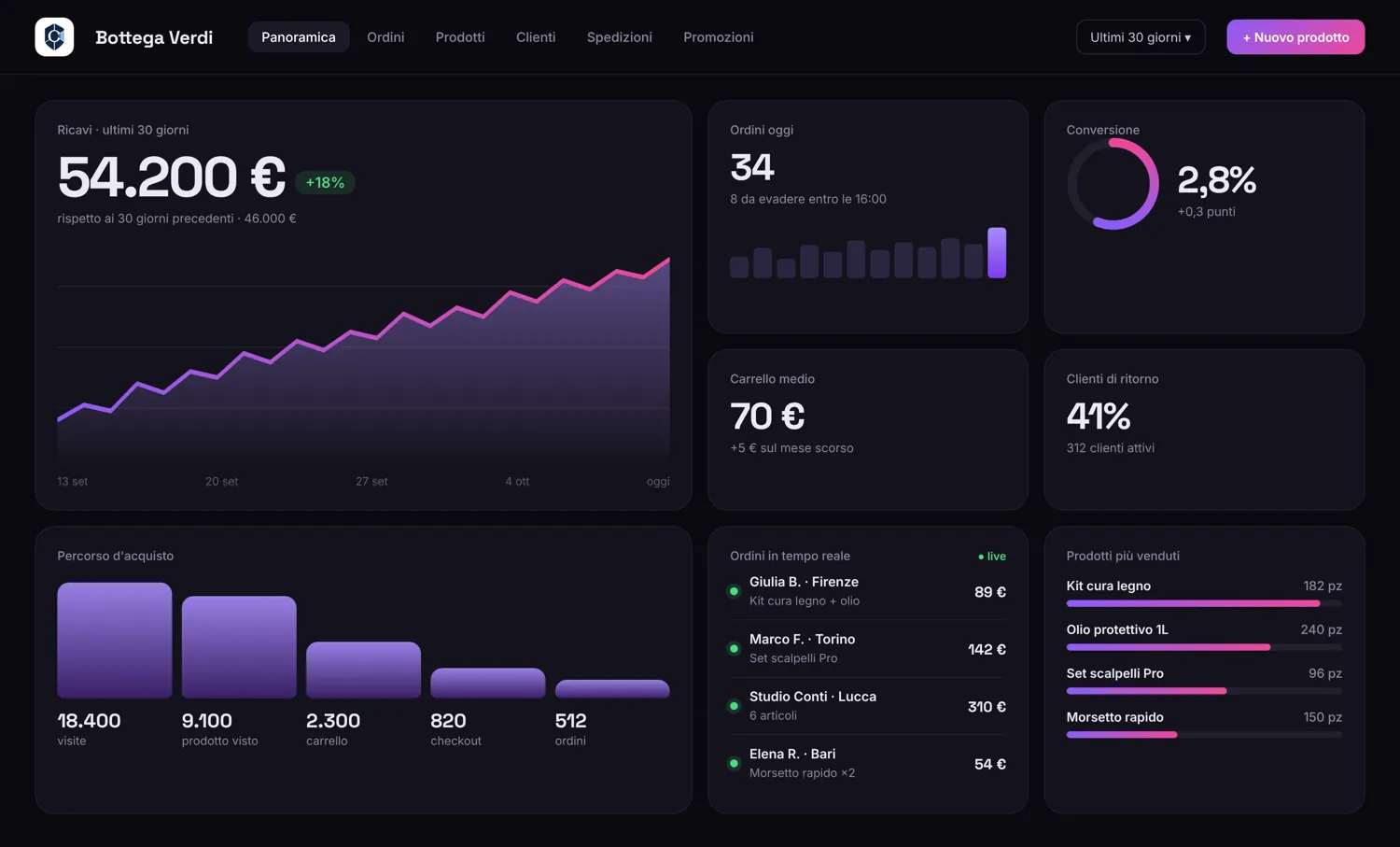
Task: Click the green status dot beside Studio Conti
Action: pyautogui.click(x=735, y=706)
